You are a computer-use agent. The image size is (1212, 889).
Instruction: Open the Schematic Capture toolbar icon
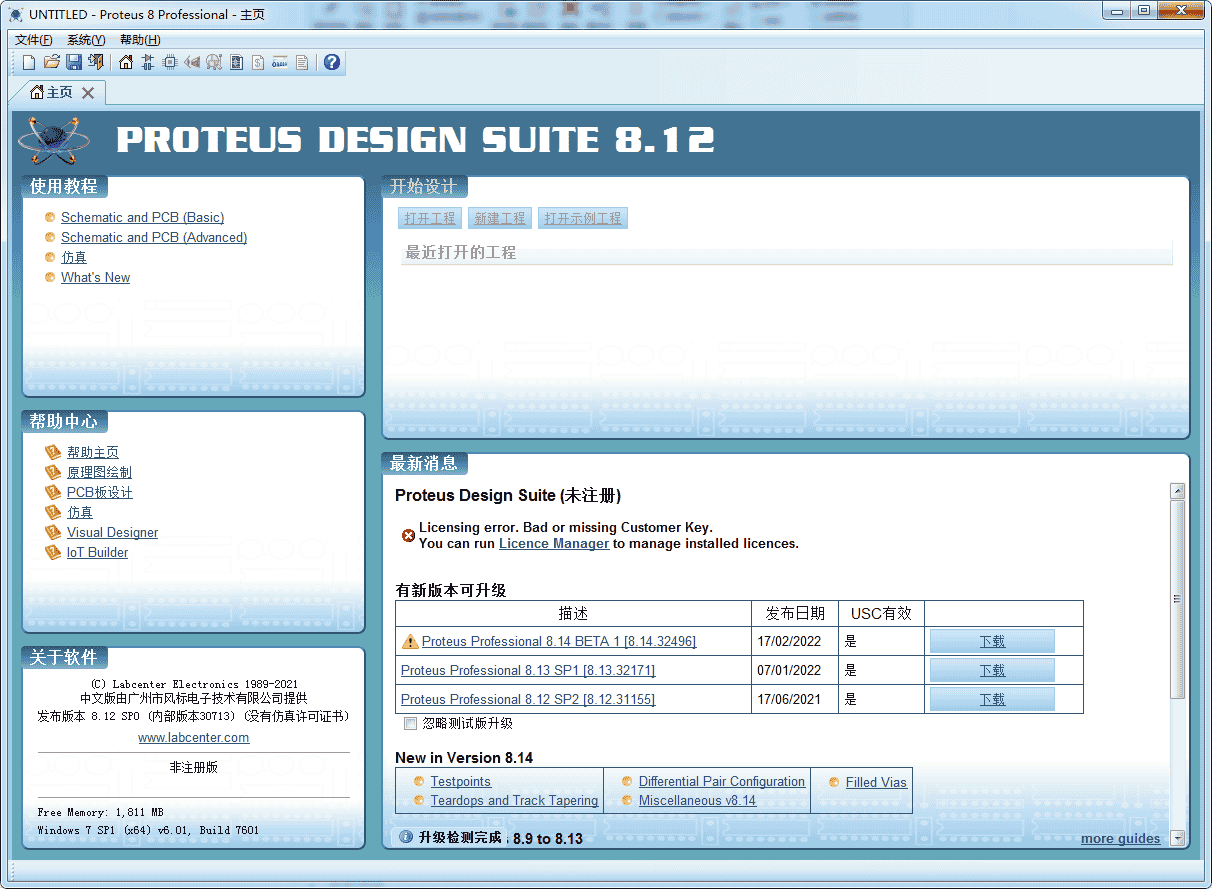(x=148, y=63)
